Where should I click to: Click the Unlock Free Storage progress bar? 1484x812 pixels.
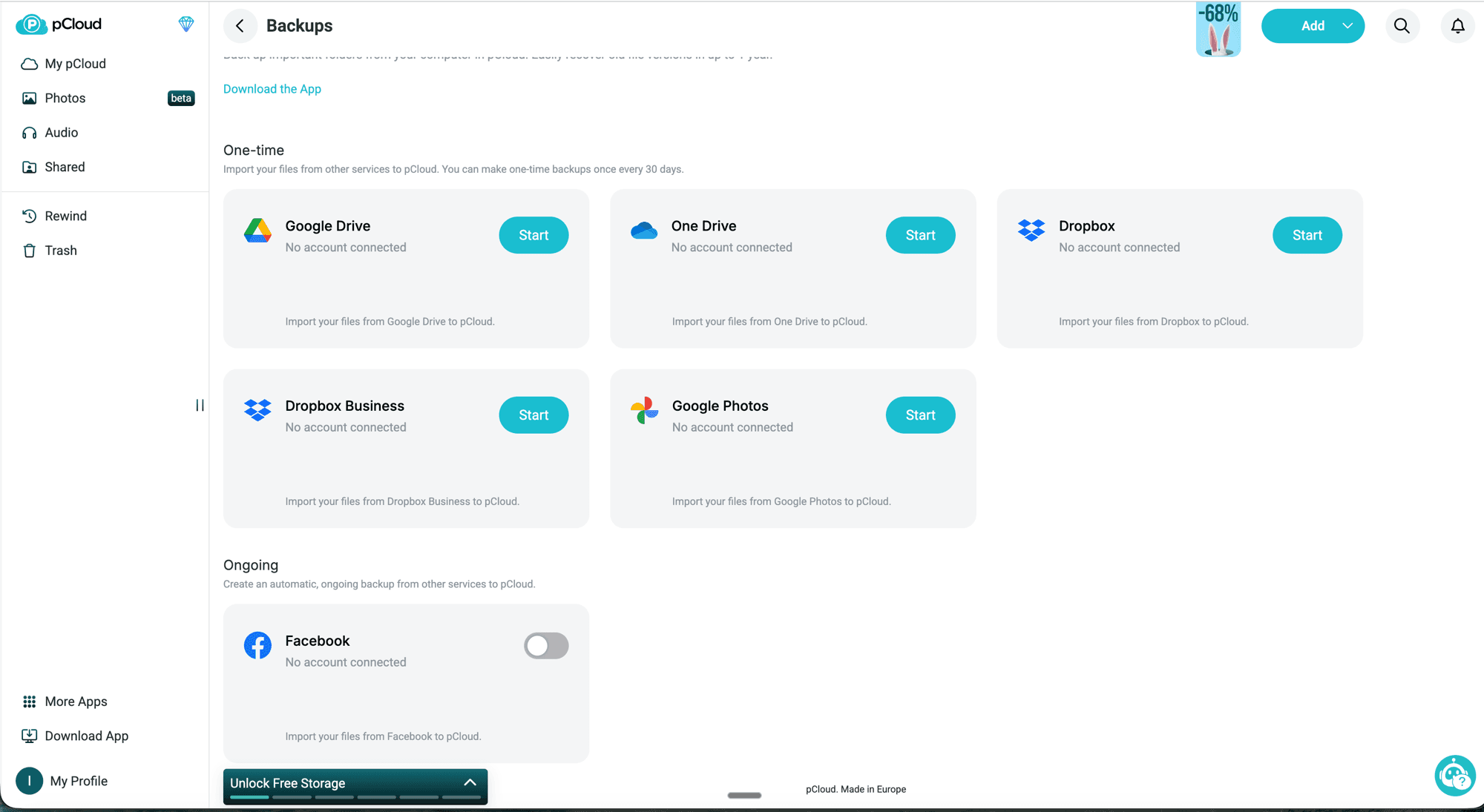point(356,798)
